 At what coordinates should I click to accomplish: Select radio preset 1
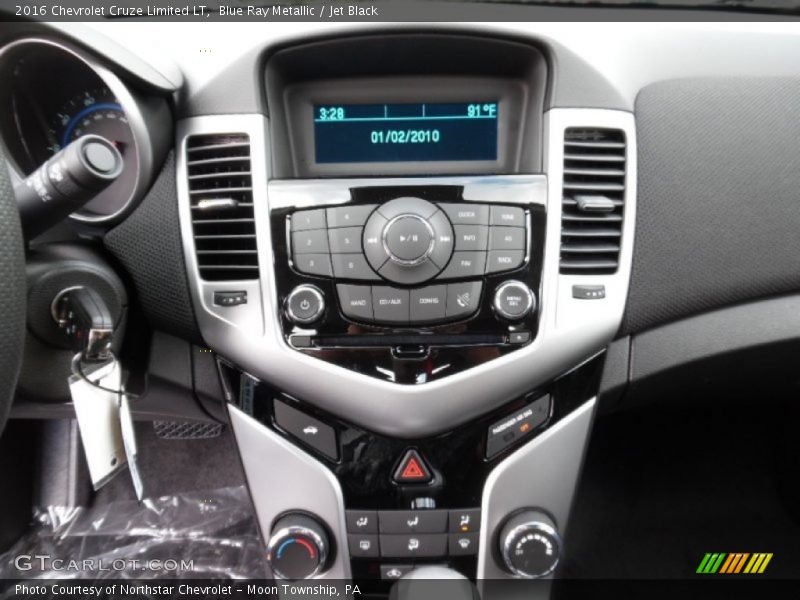point(309,219)
